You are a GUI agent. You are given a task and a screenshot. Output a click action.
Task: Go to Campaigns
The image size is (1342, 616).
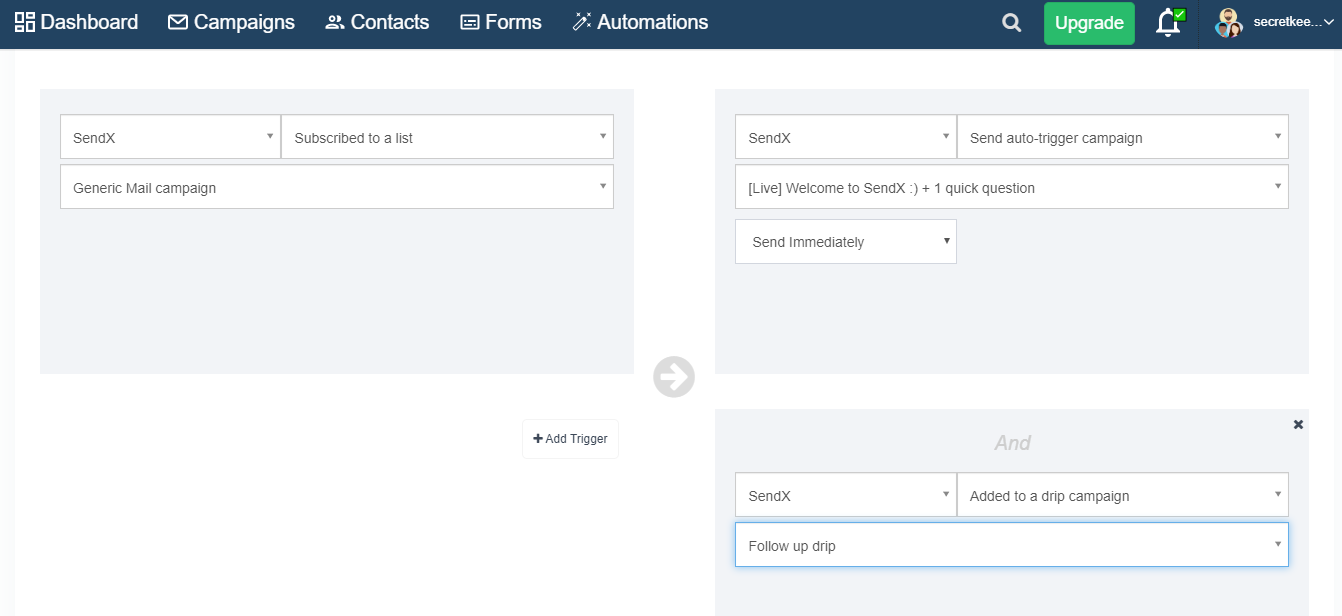click(x=231, y=22)
